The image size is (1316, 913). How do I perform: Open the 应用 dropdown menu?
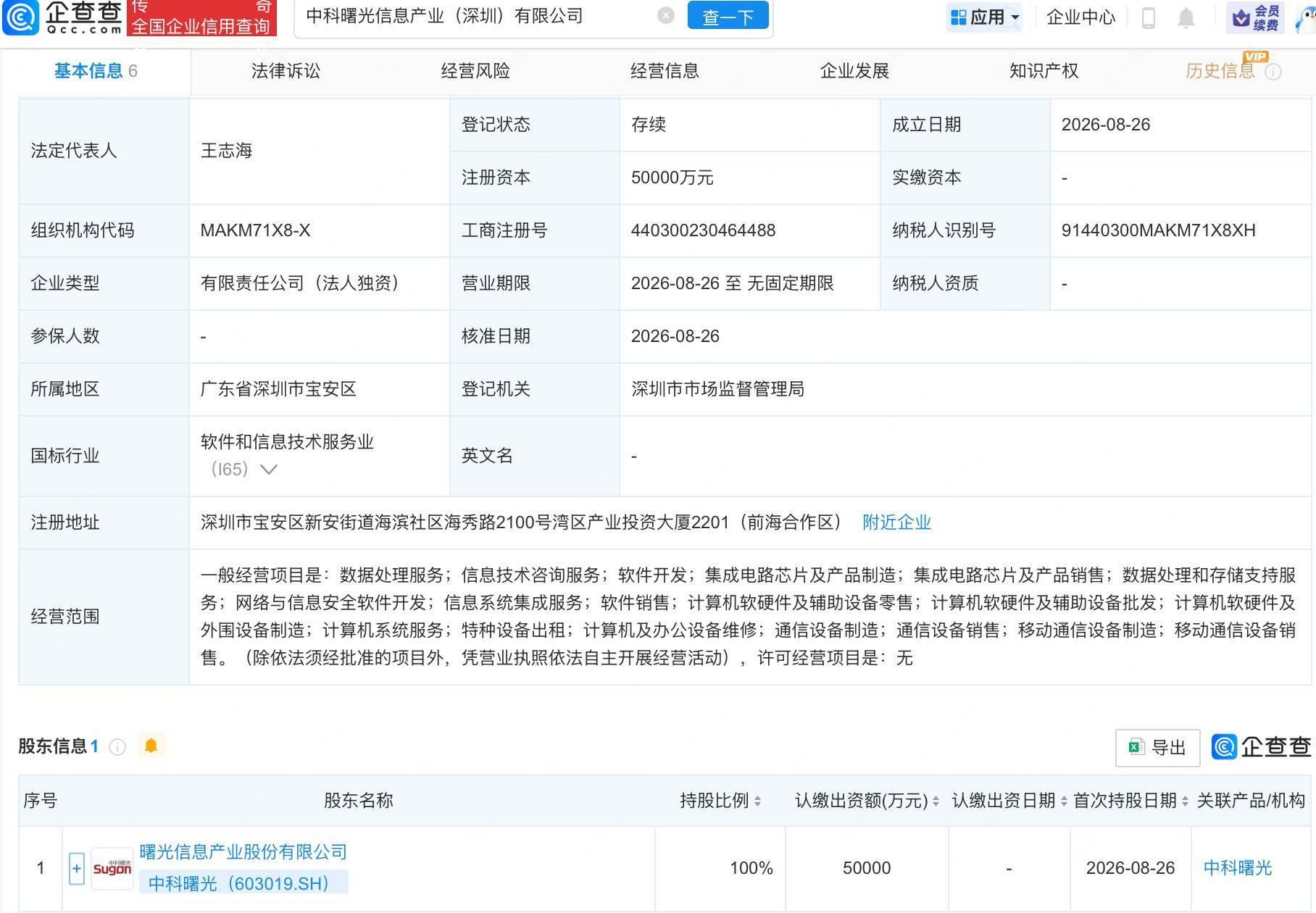(x=984, y=17)
